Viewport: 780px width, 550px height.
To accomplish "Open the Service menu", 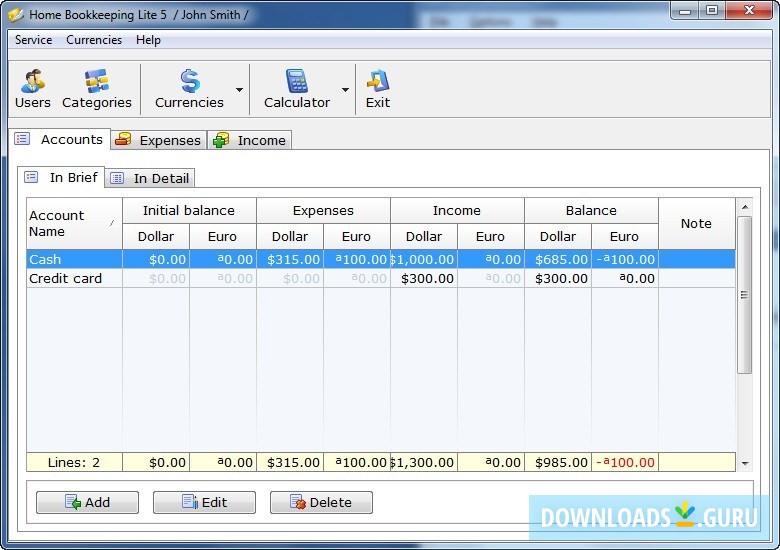I will (x=33, y=40).
